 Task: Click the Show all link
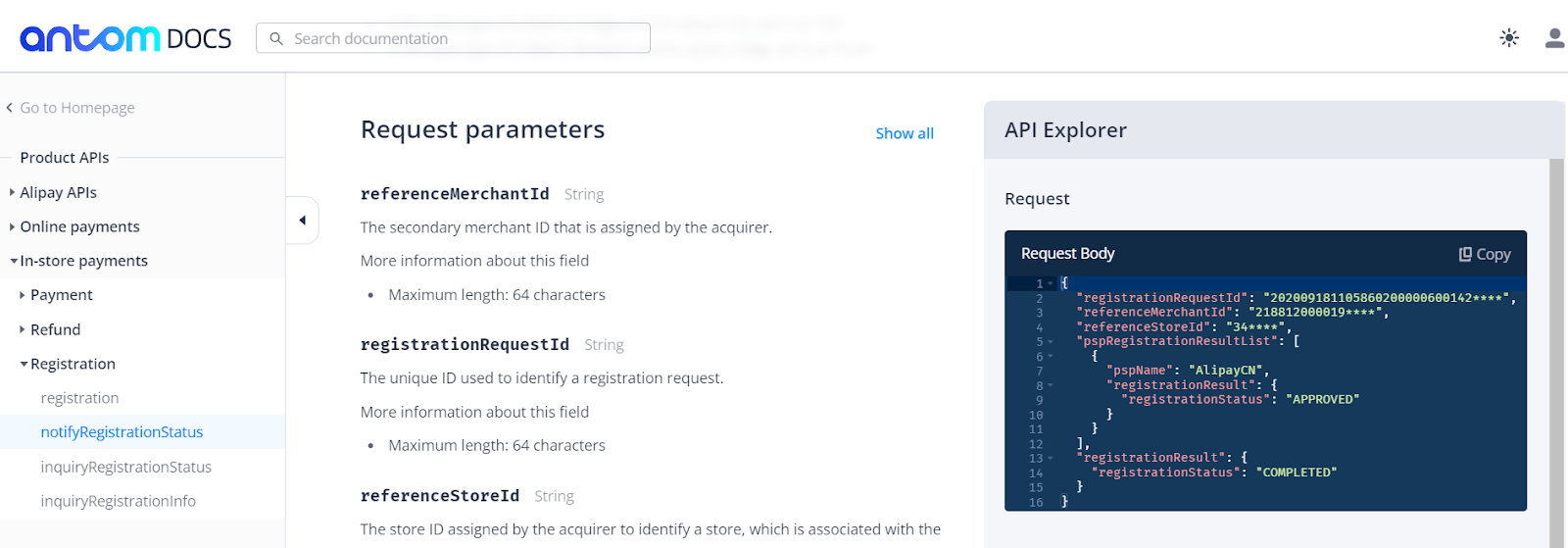point(904,133)
